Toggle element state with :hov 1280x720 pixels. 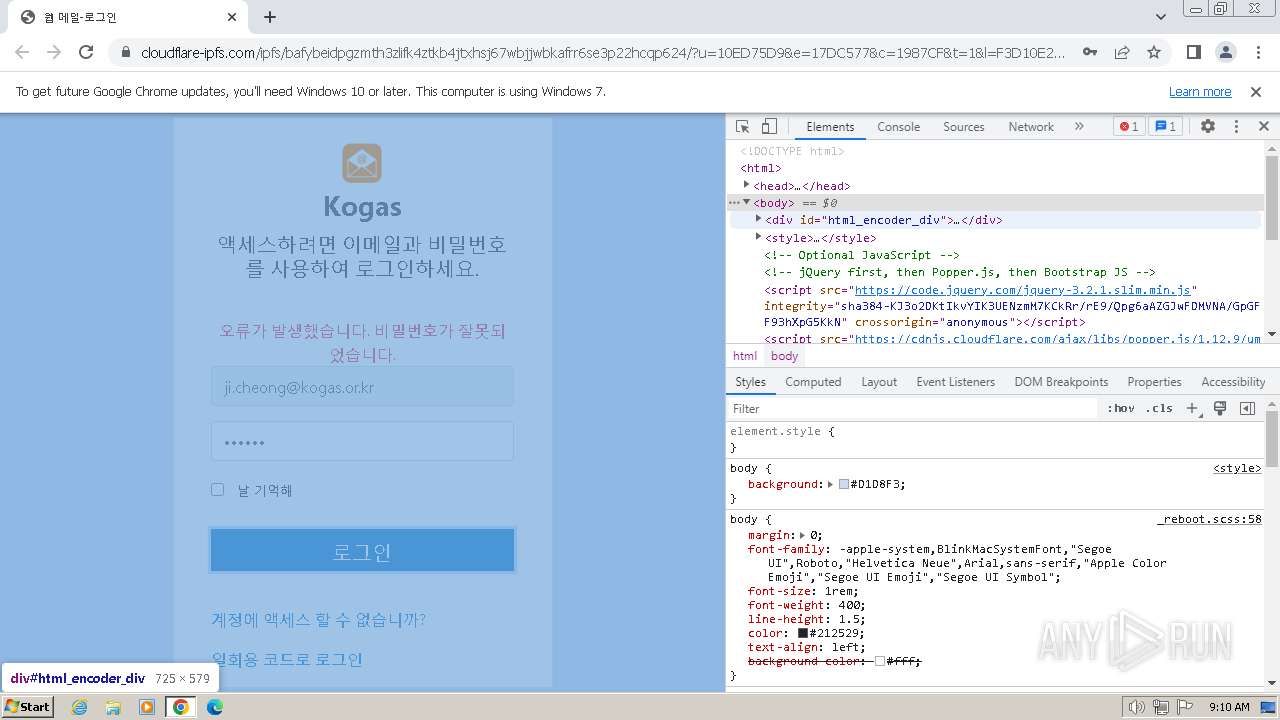click(x=1121, y=408)
